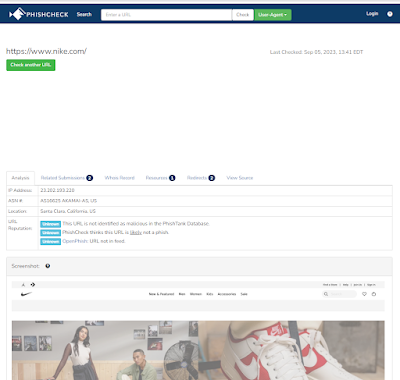Screen dimensions: 400x380
Task: Click the Enter a URL input field
Action: 166,15
